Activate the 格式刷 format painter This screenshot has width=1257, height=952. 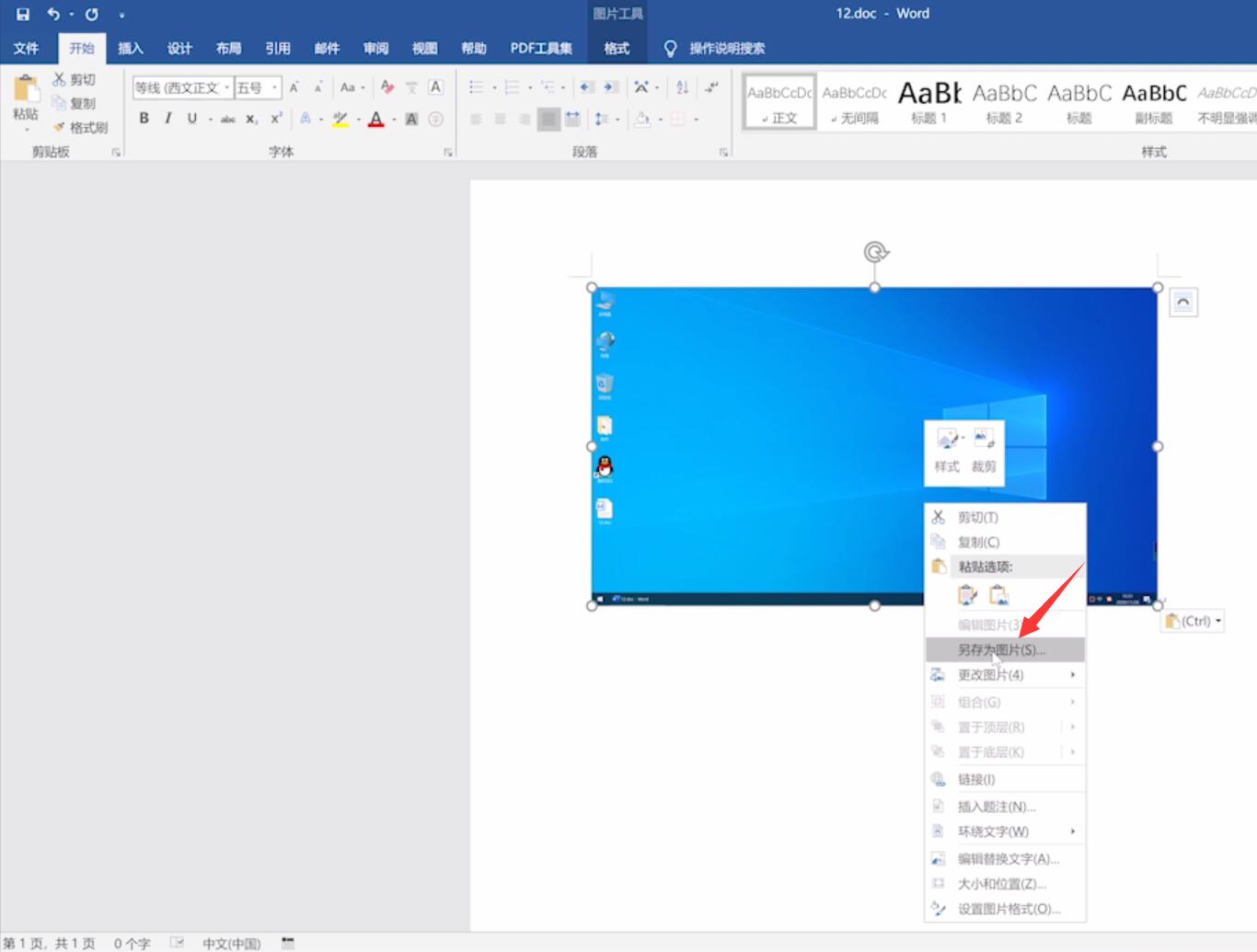point(81,127)
